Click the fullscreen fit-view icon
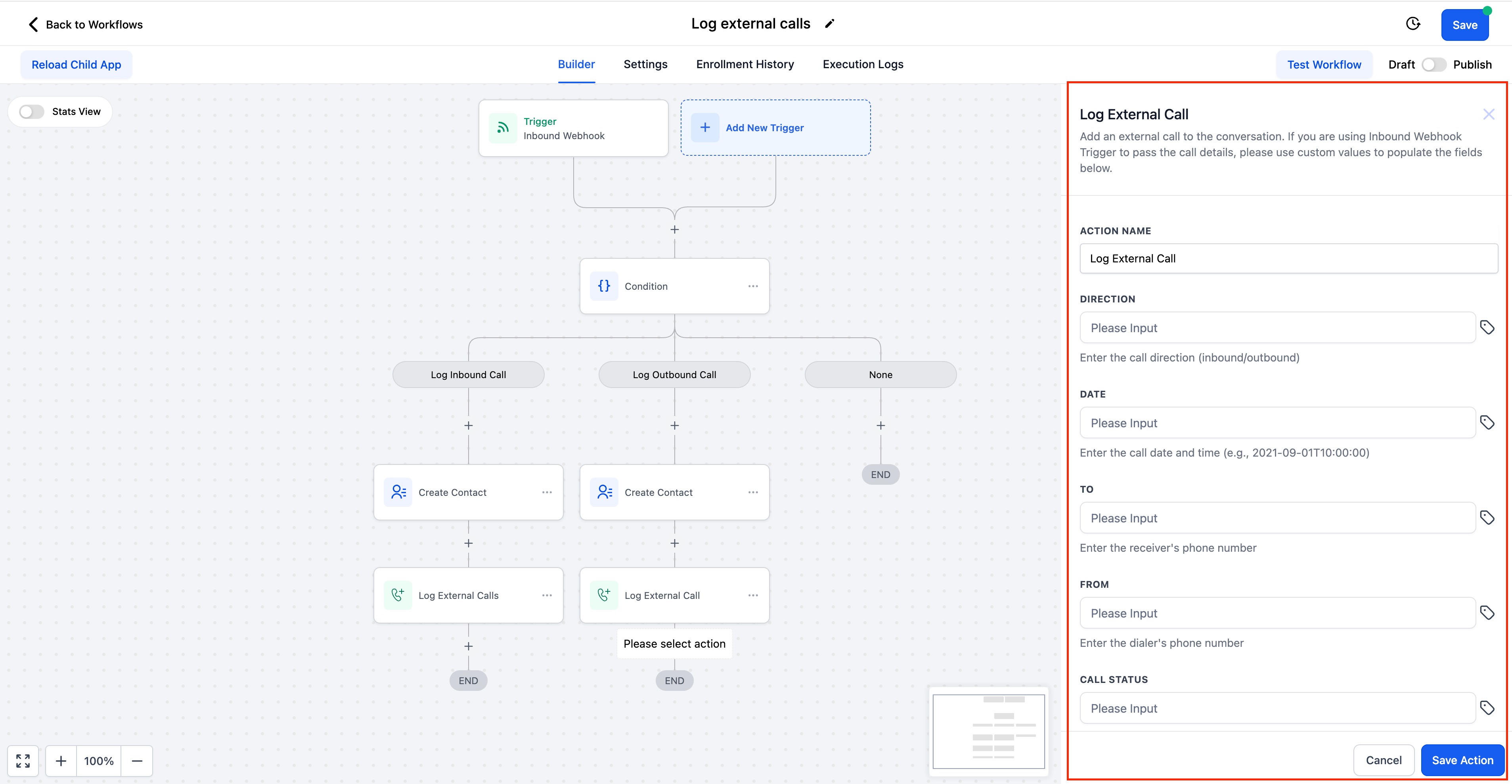 point(23,761)
